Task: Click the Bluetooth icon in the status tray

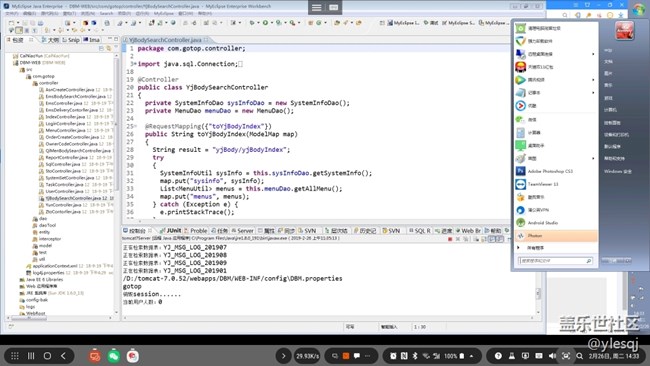Action: point(415,356)
